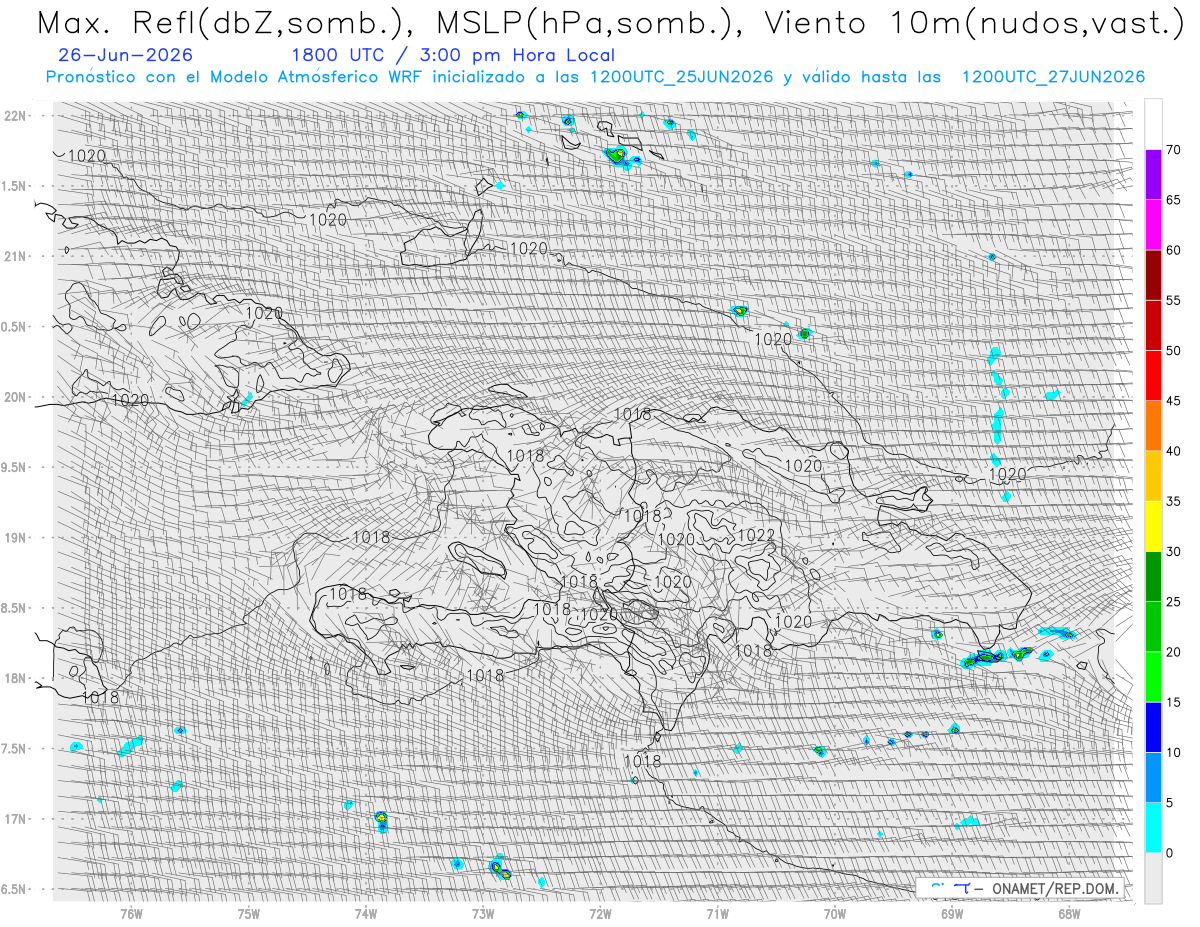The width and height of the screenshot is (1200, 927).
Task: Click the purple 65–70 dBZ colorbar segment
Action: pos(1153,174)
